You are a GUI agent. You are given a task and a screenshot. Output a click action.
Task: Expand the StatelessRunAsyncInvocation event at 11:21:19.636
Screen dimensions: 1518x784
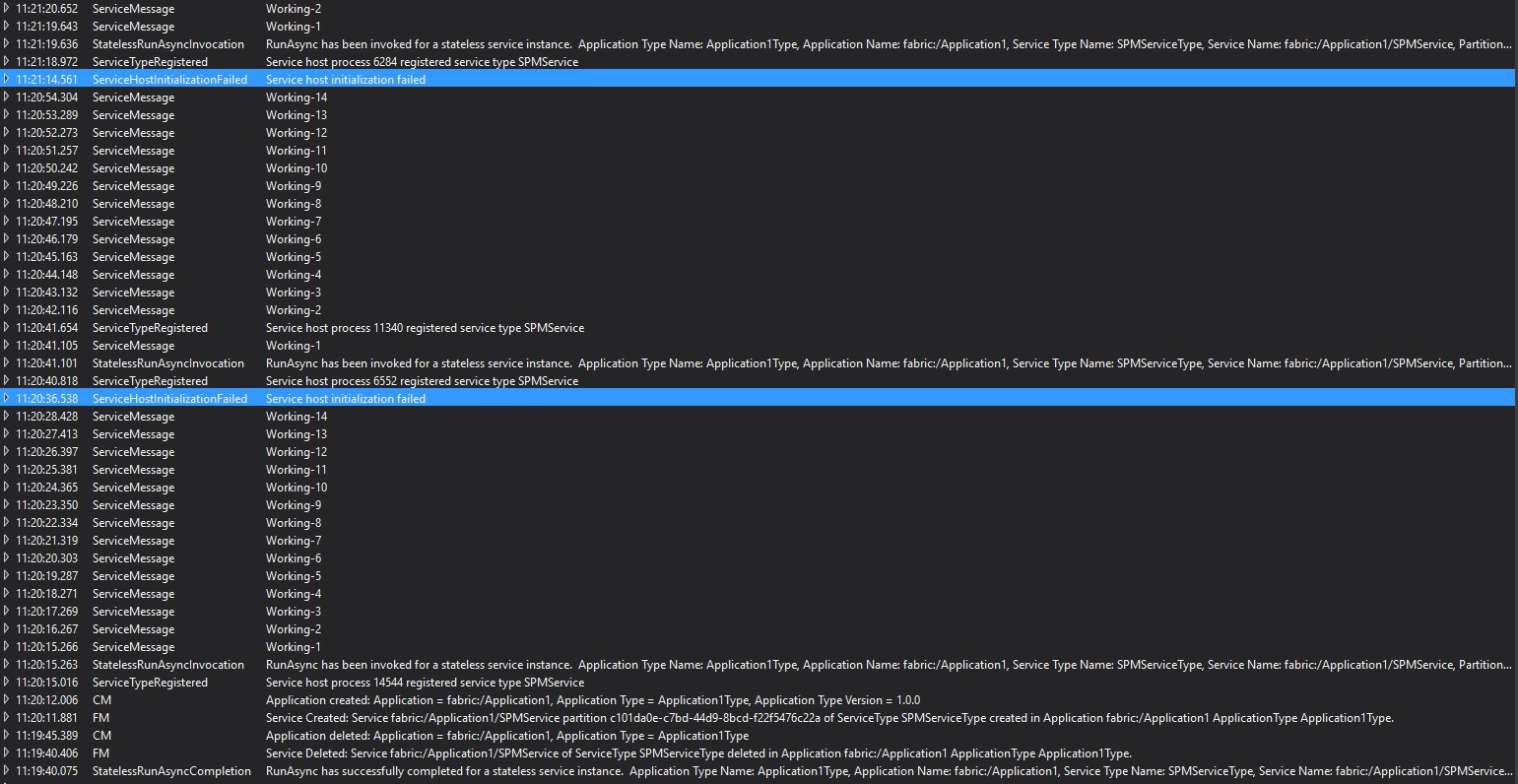[7, 43]
